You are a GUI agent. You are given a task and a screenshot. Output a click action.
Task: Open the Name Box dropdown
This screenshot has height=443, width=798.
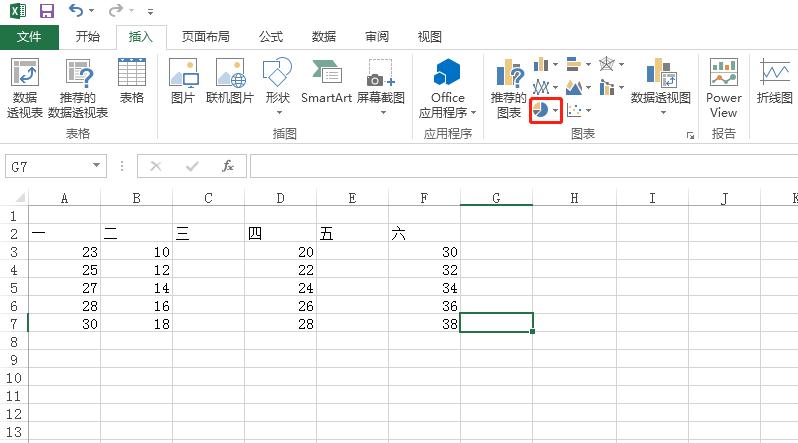(96, 165)
